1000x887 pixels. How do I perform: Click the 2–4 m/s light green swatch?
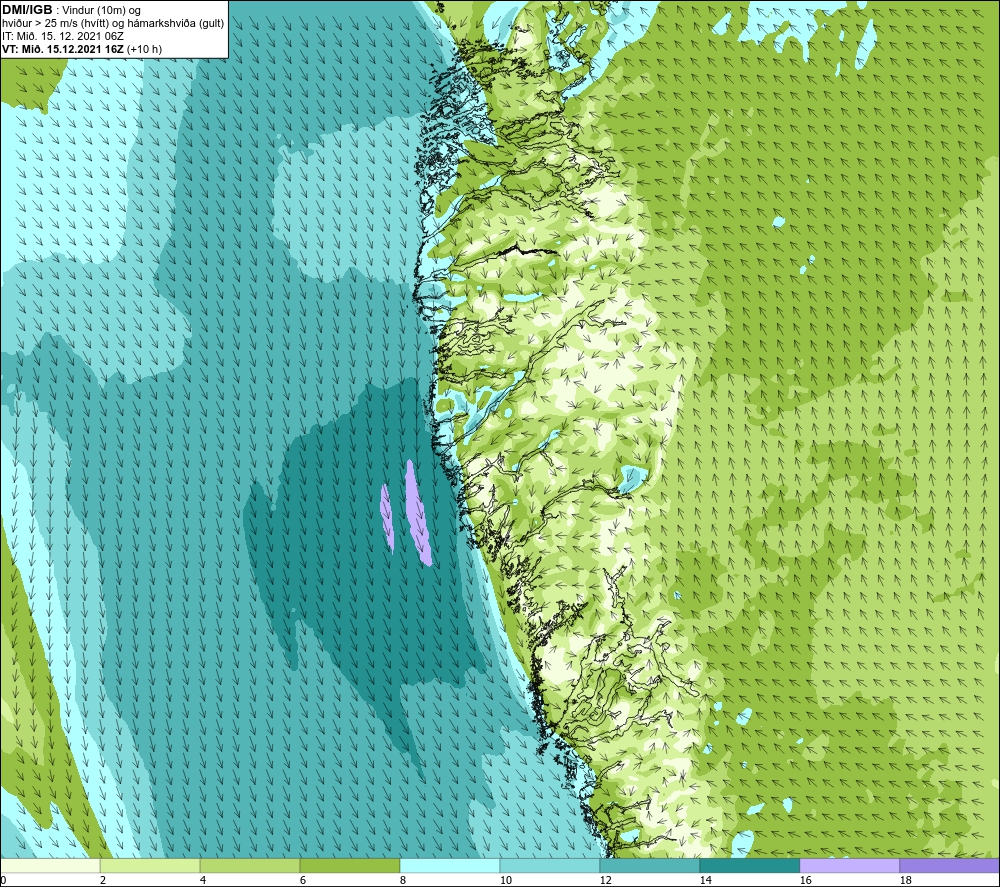150,865
